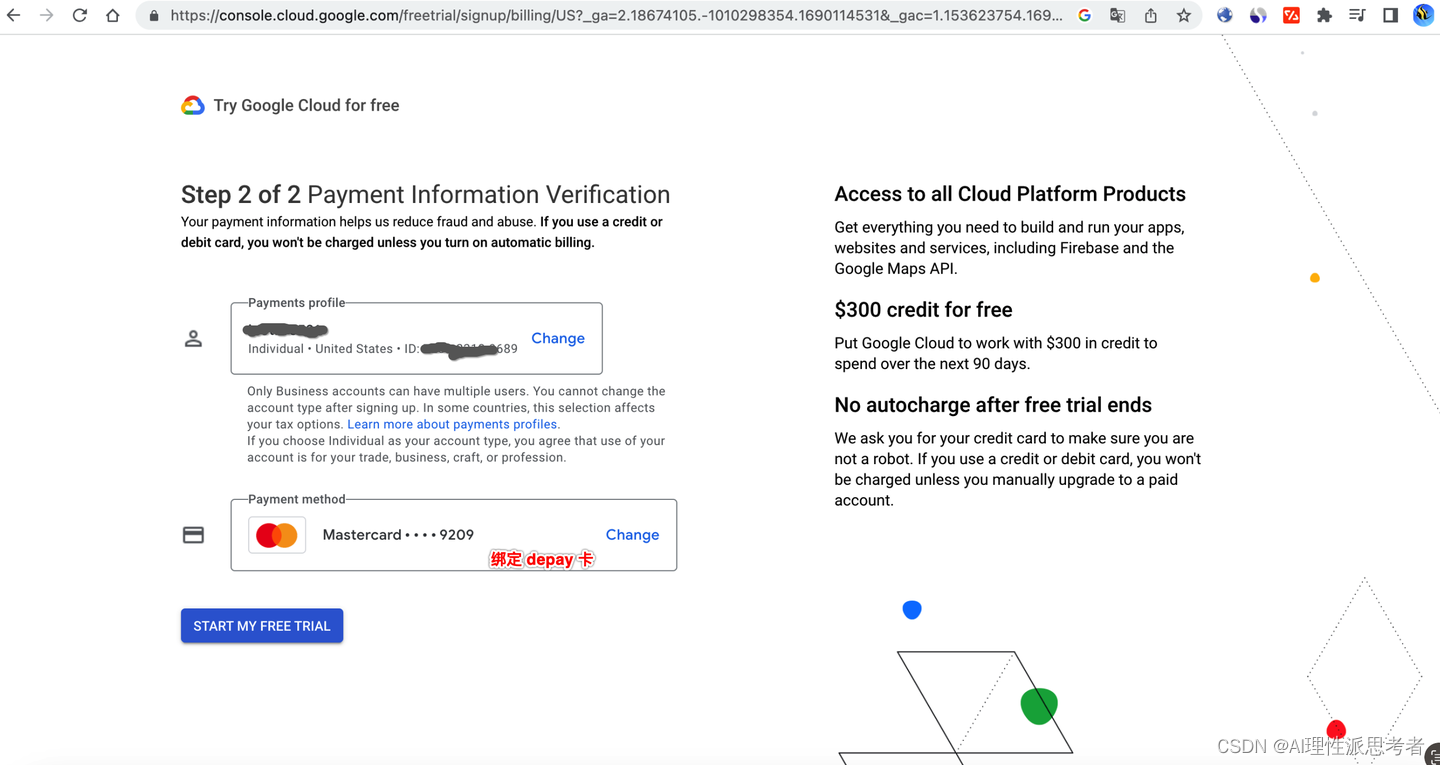Bookmark this page with the star icon
This screenshot has height=765, width=1440.
[x=1184, y=16]
